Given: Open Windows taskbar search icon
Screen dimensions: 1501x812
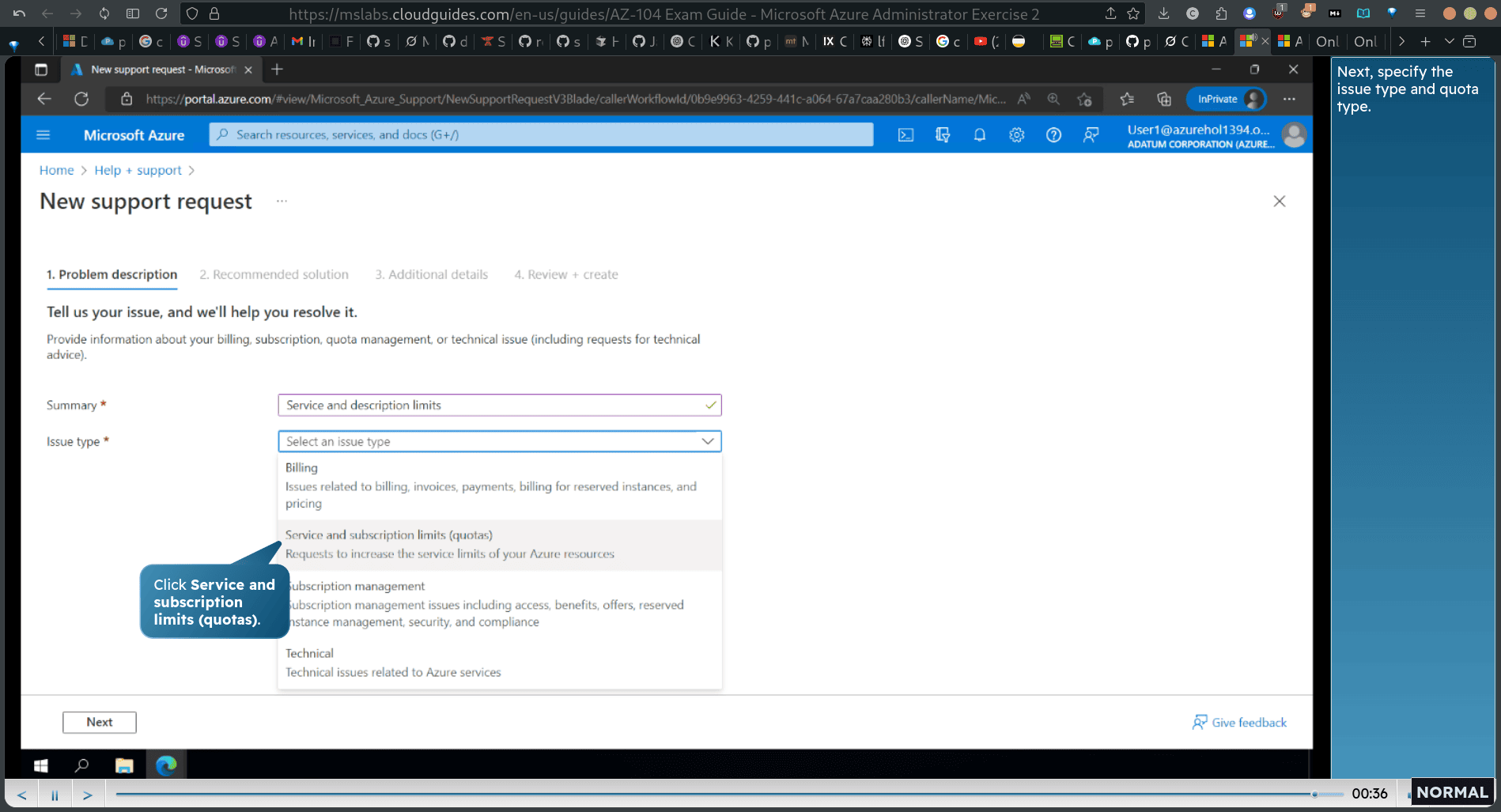Looking at the screenshot, I should point(81,765).
